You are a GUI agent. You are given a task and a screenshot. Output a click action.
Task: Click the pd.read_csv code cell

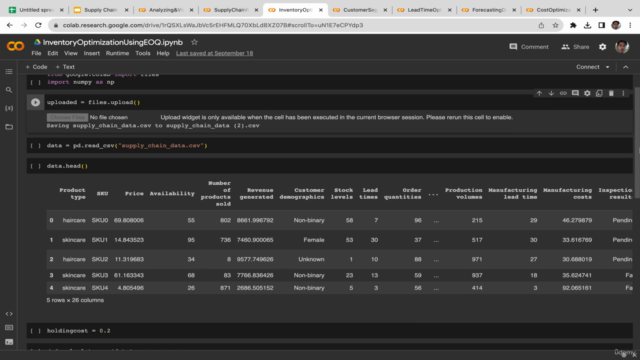pyautogui.click(x=330, y=146)
